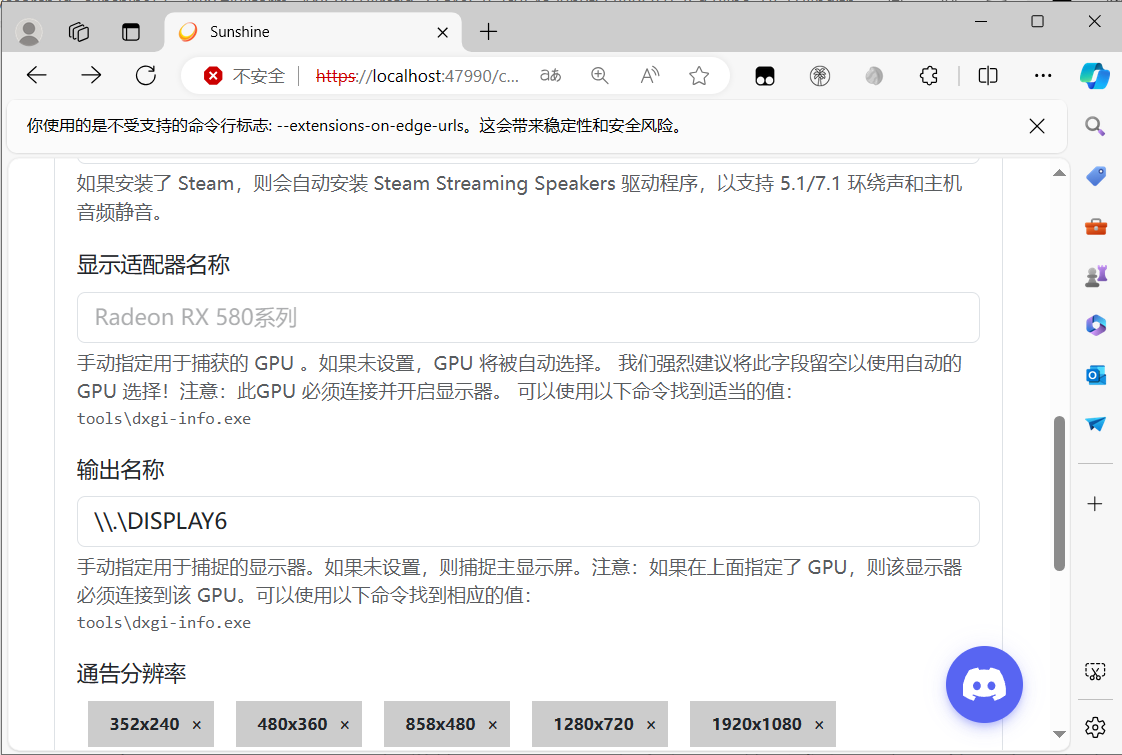Click the round tree extension icon
Screen dimensions: 1122x755
[819, 76]
